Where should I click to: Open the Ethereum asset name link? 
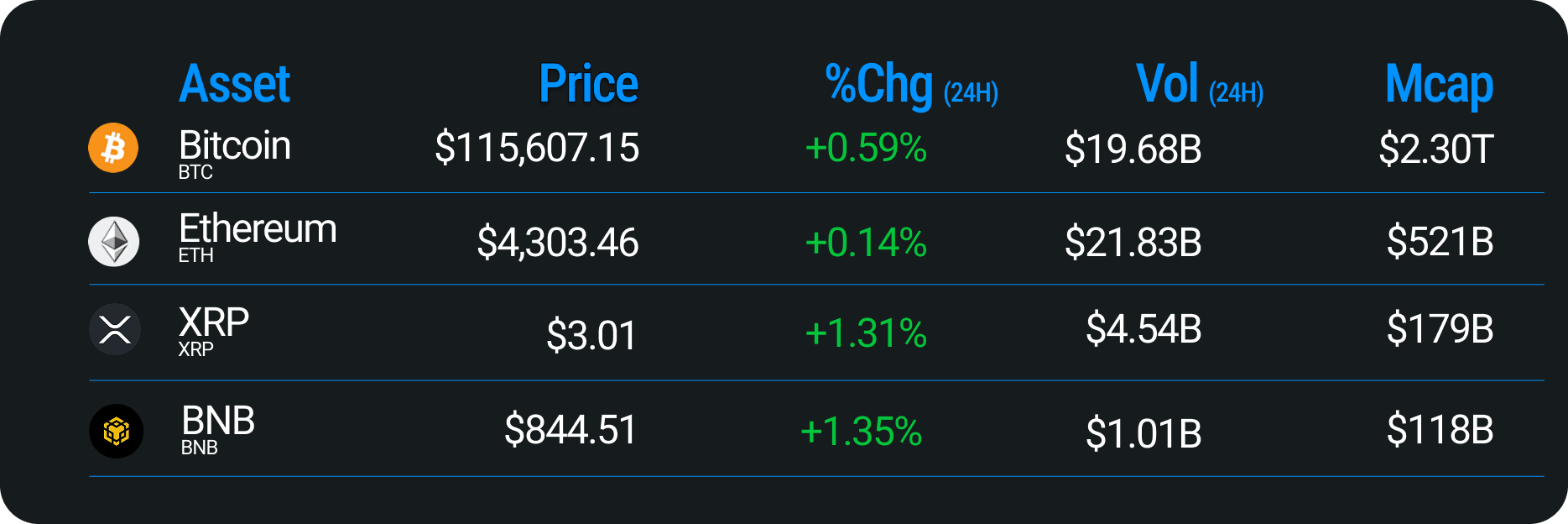(258, 229)
